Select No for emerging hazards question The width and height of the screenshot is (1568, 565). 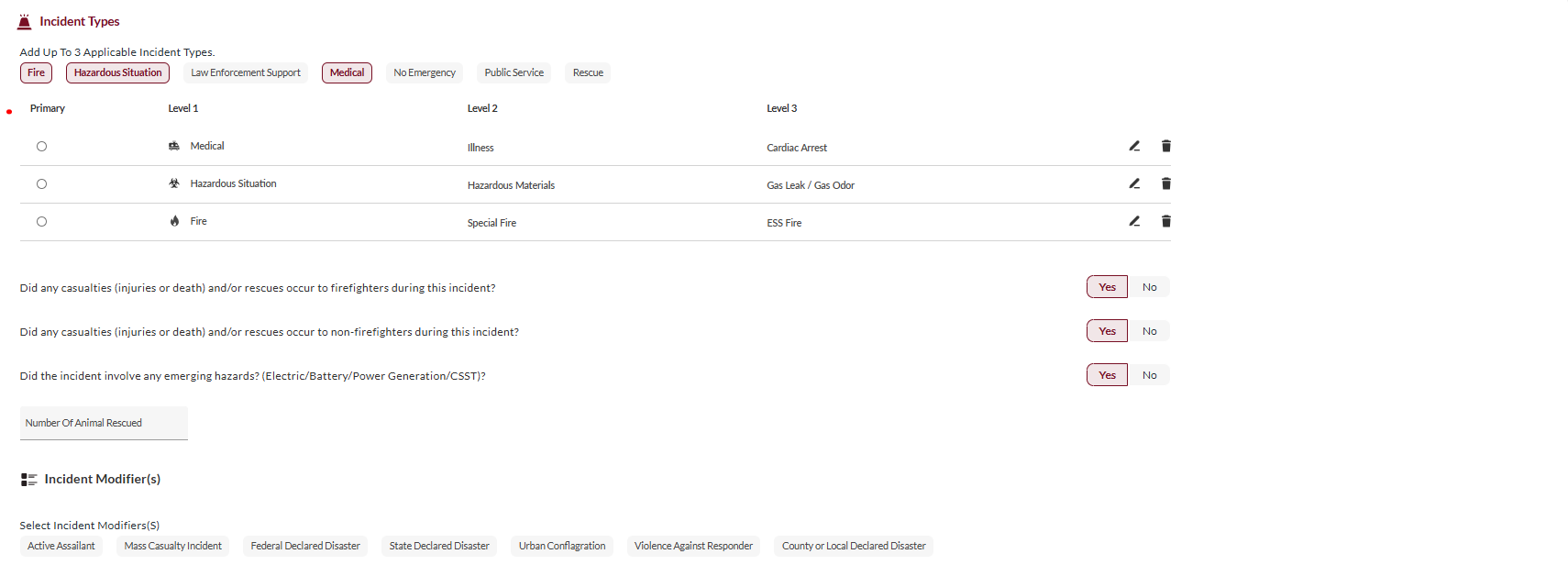(x=1149, y=375)
